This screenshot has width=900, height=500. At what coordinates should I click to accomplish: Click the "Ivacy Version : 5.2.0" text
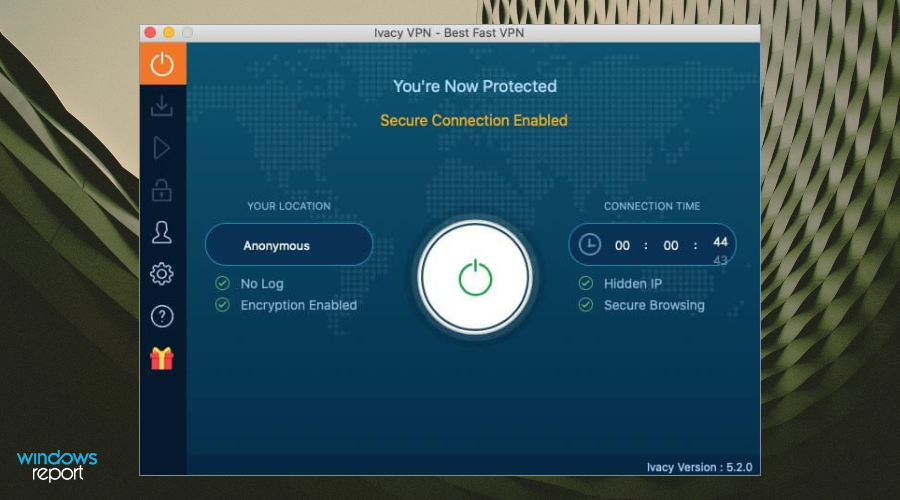[x=699, y=467]
